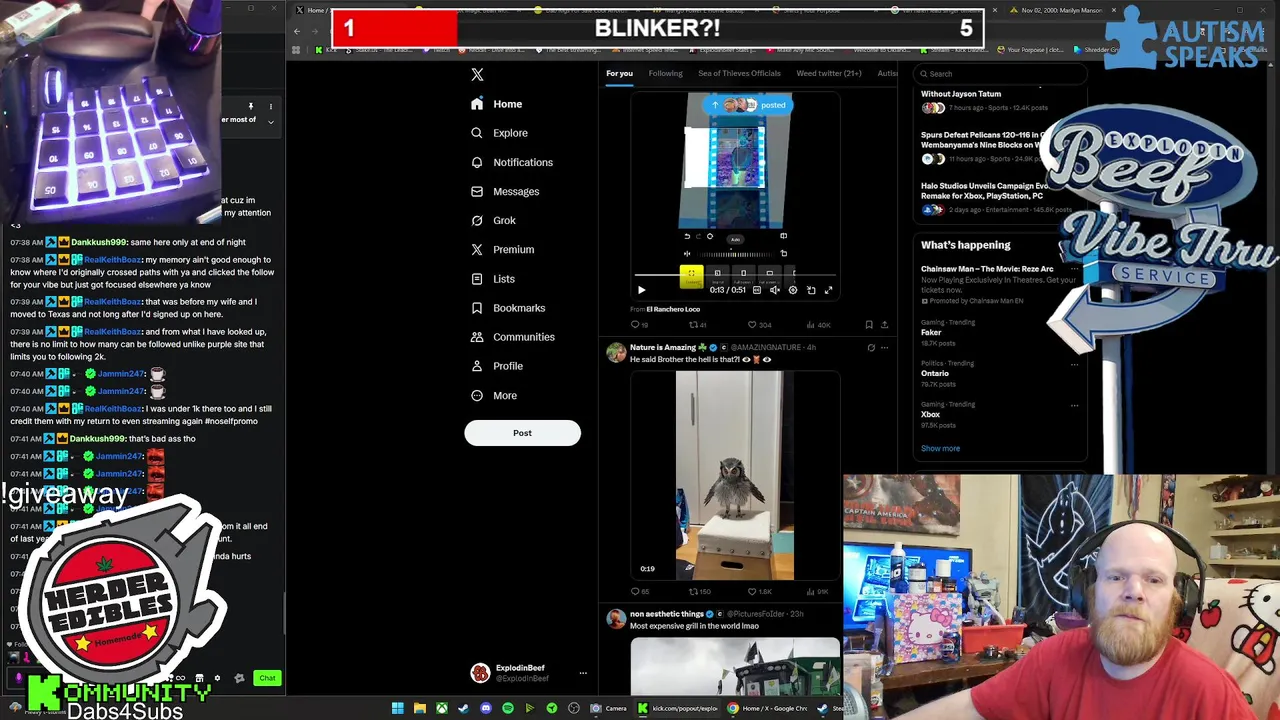The width and height of the screenshot is (1280, 720).
Task: Click the Communities sidebar icon
Action: [477, 337]
